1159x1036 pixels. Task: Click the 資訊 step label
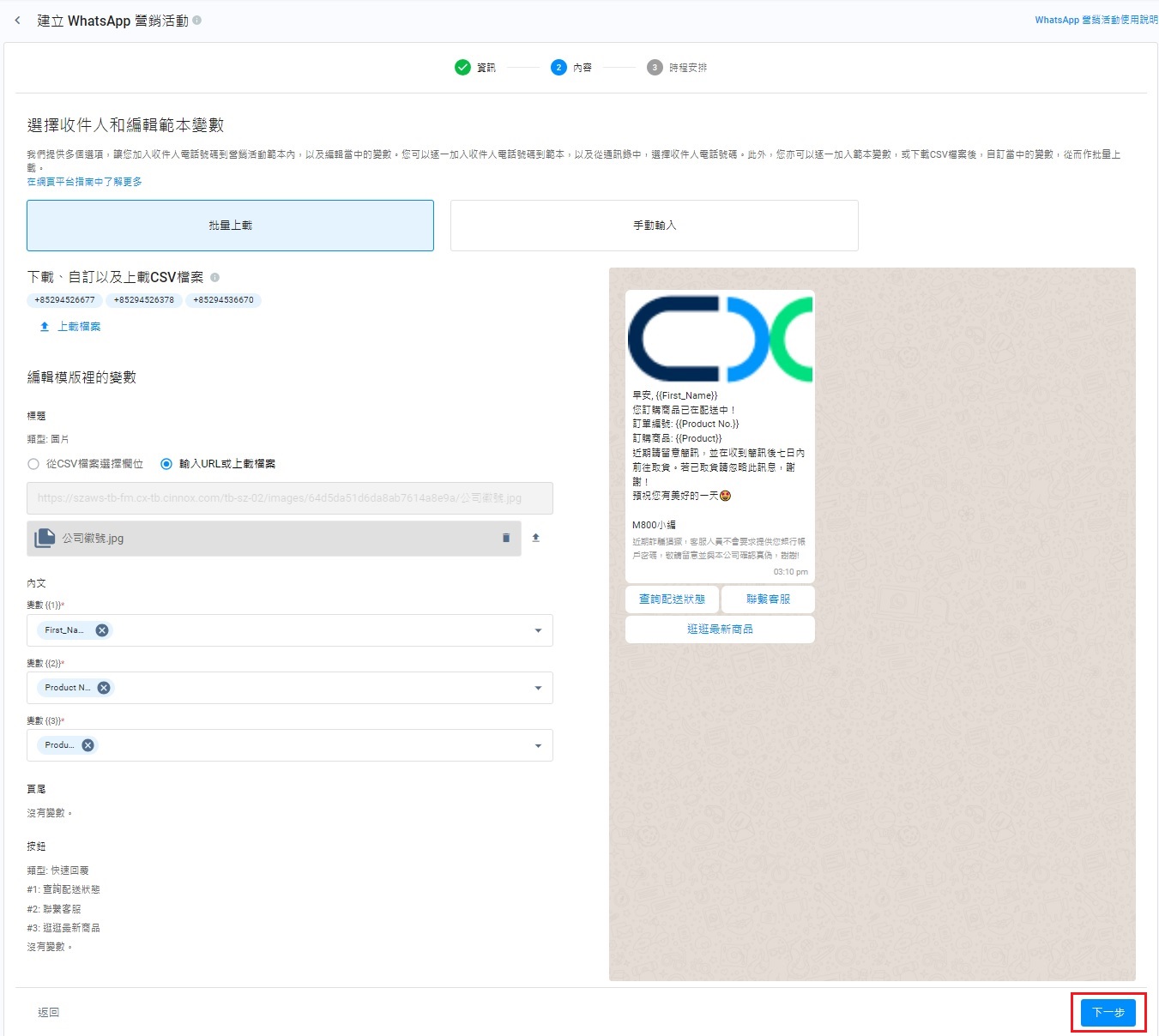click(x=486, y=68)
